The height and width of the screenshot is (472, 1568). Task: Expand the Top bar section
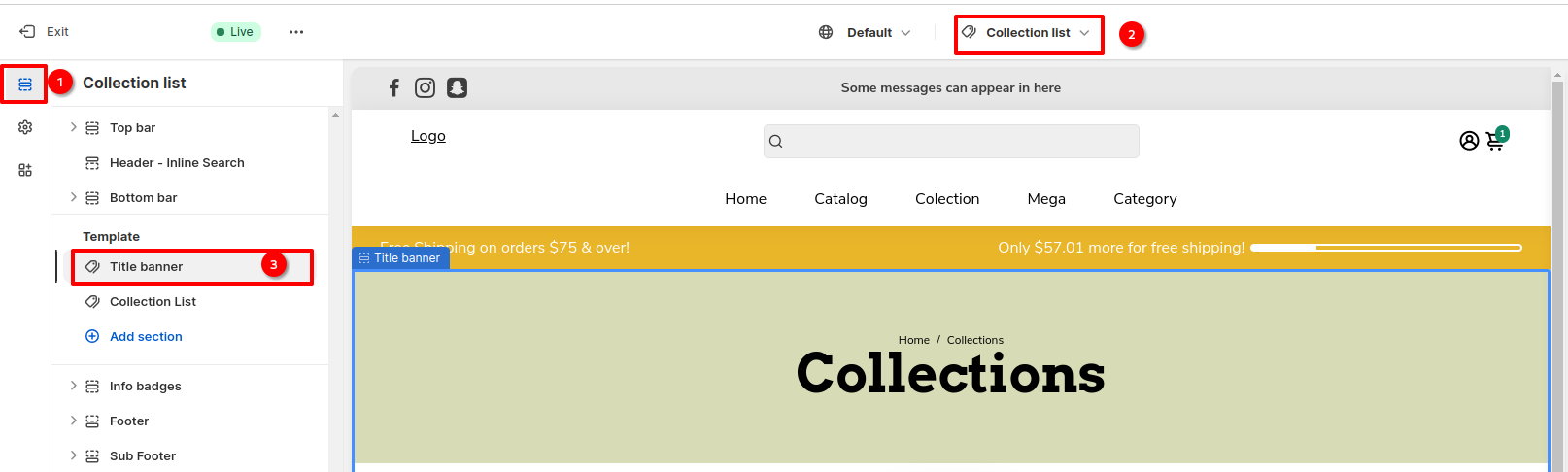pyautogui.click(x=73, y=127)
